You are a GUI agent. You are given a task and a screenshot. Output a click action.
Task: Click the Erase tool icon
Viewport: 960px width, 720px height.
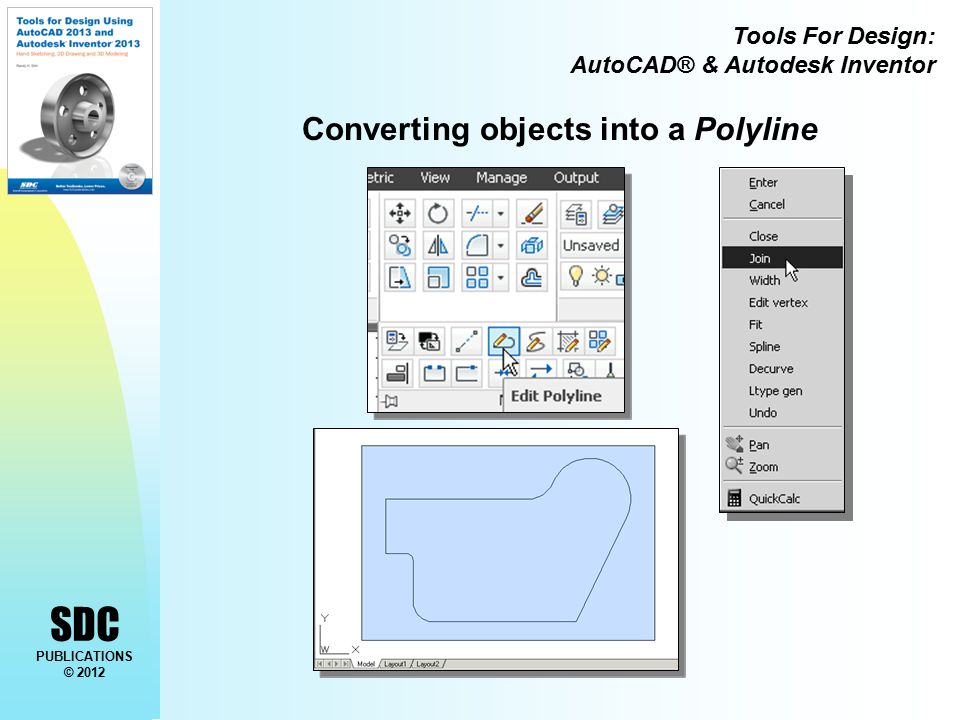[531, 214]
